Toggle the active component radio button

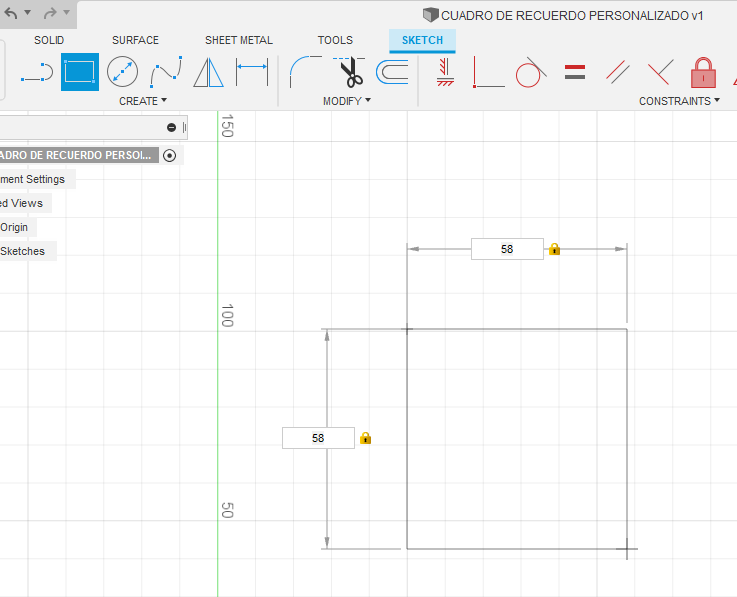(x=170, y=156)
